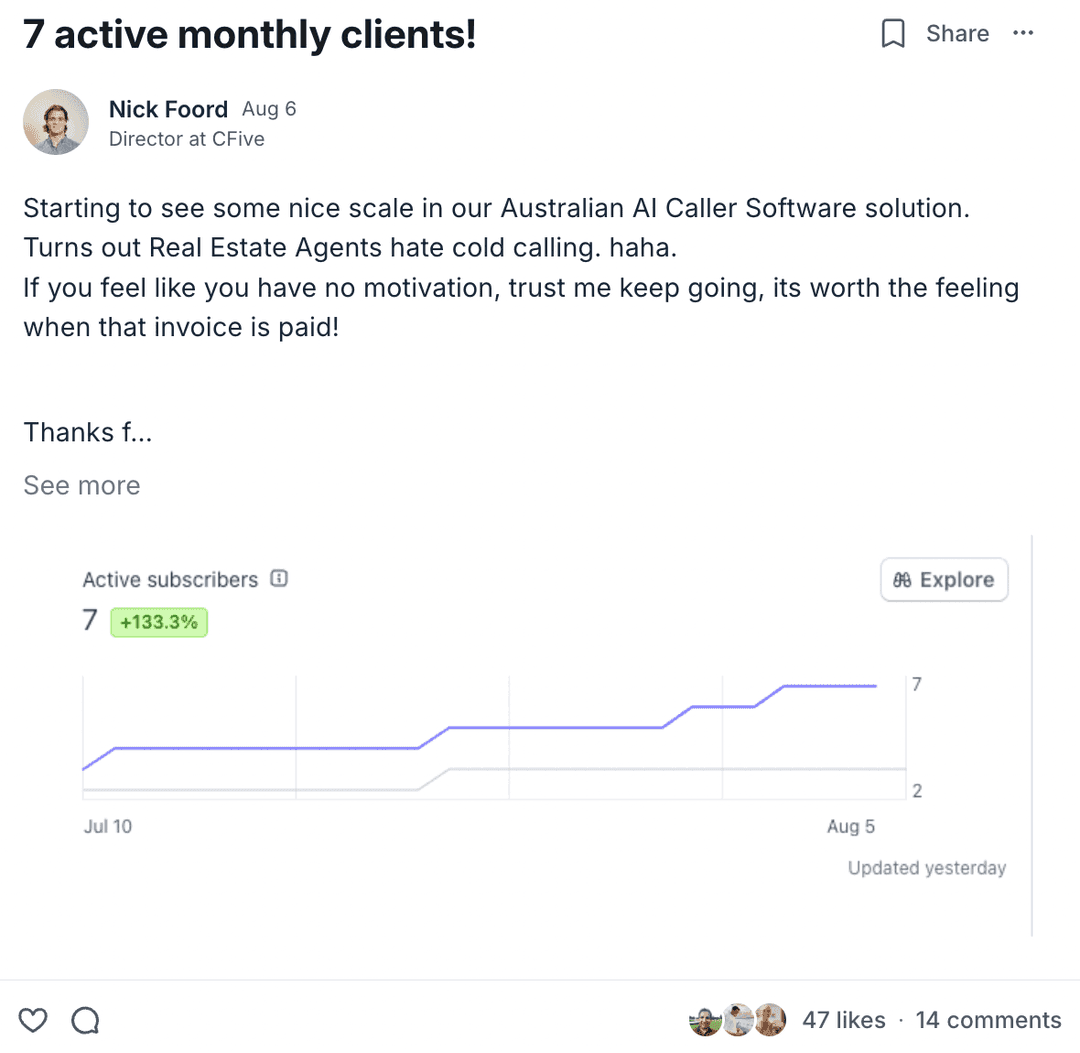Bookmark this post with the bookmark icon
Screen dimensions: 1080x1053
coord(892,34)
